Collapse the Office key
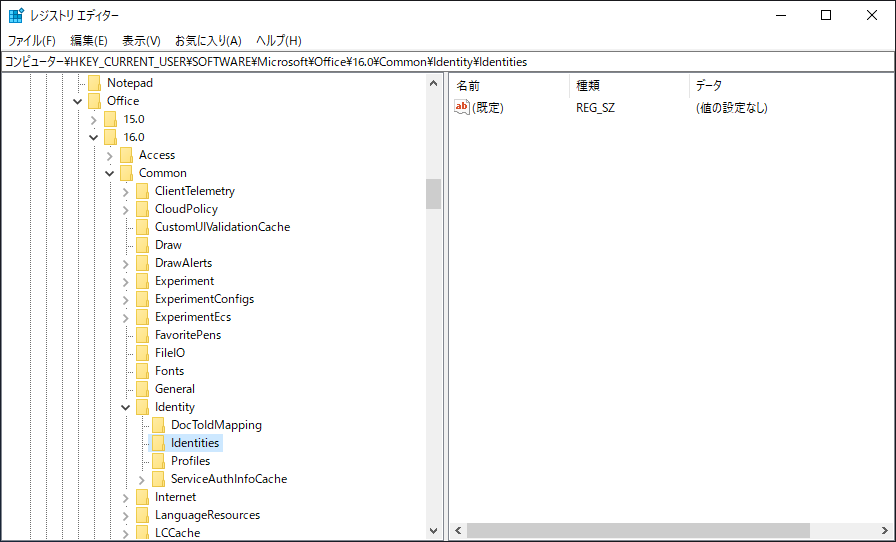The height and width of the screenshot is (542, 896). tap(78, 101)
